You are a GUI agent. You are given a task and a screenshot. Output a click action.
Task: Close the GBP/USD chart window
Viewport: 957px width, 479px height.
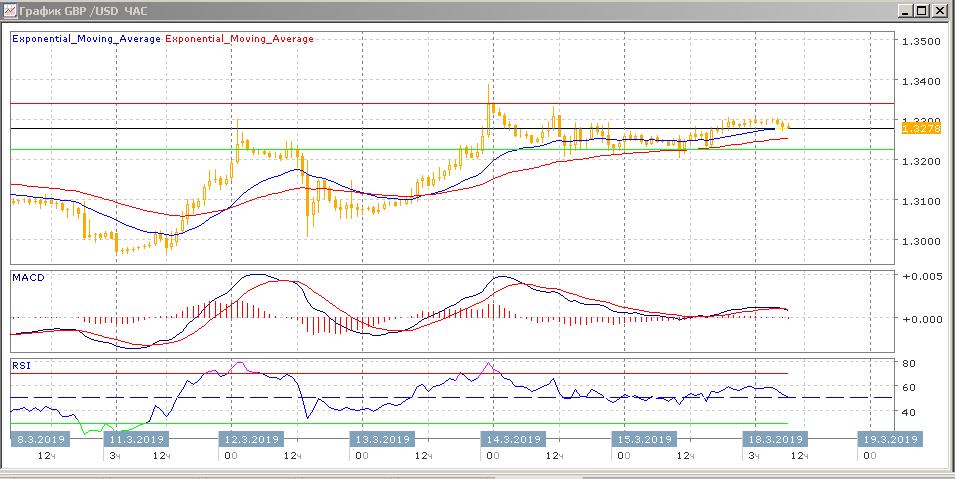[941, 10]
